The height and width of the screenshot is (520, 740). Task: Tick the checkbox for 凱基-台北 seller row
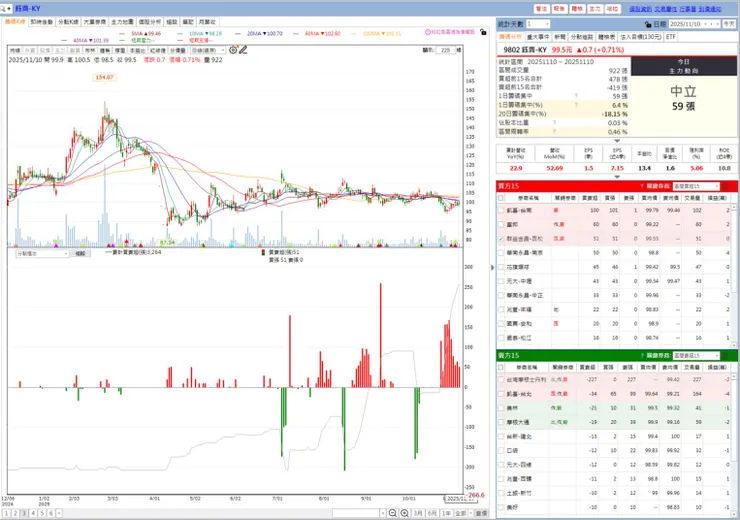(x=501, y=394)
